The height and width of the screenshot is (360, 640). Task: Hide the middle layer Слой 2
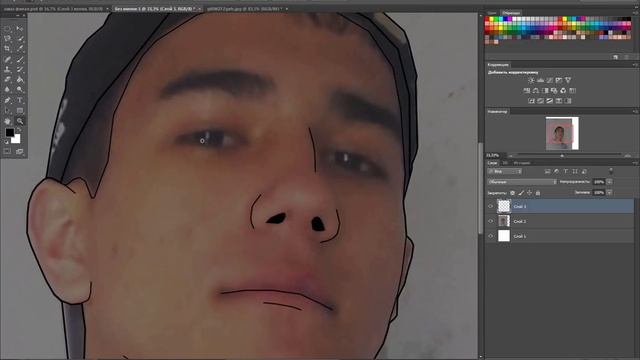[x=491, y=221]
